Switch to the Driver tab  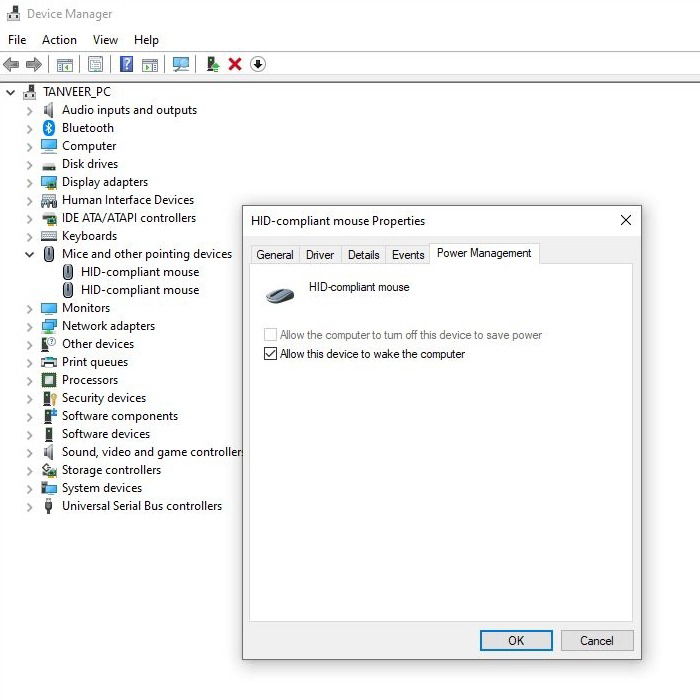coord(320,254)
